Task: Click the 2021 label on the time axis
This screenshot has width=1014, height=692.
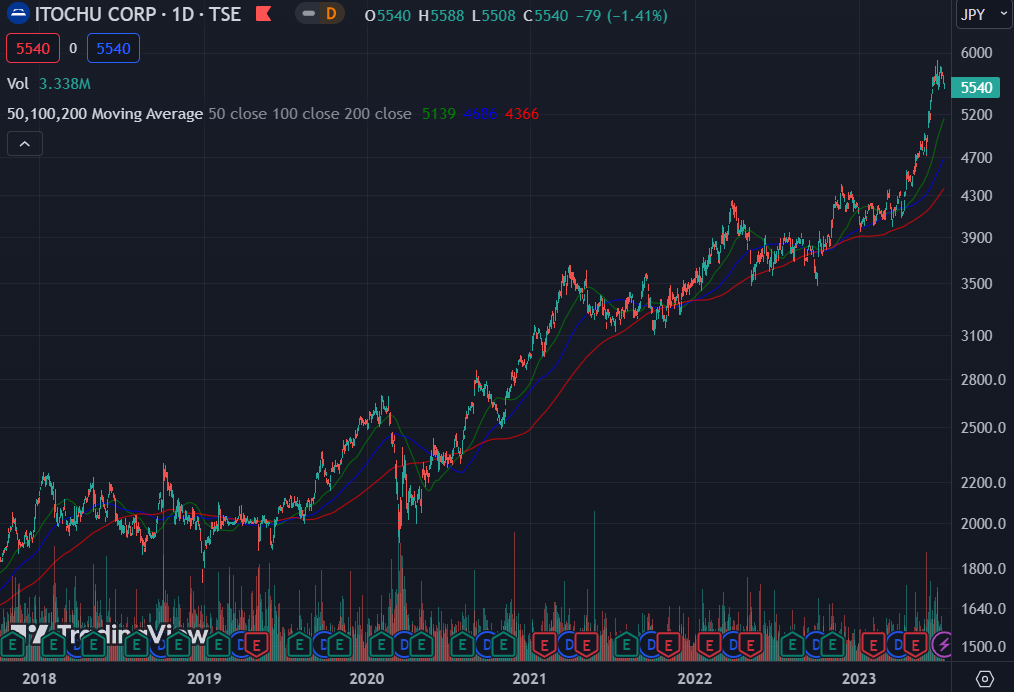Action: (x=529, y=678)
